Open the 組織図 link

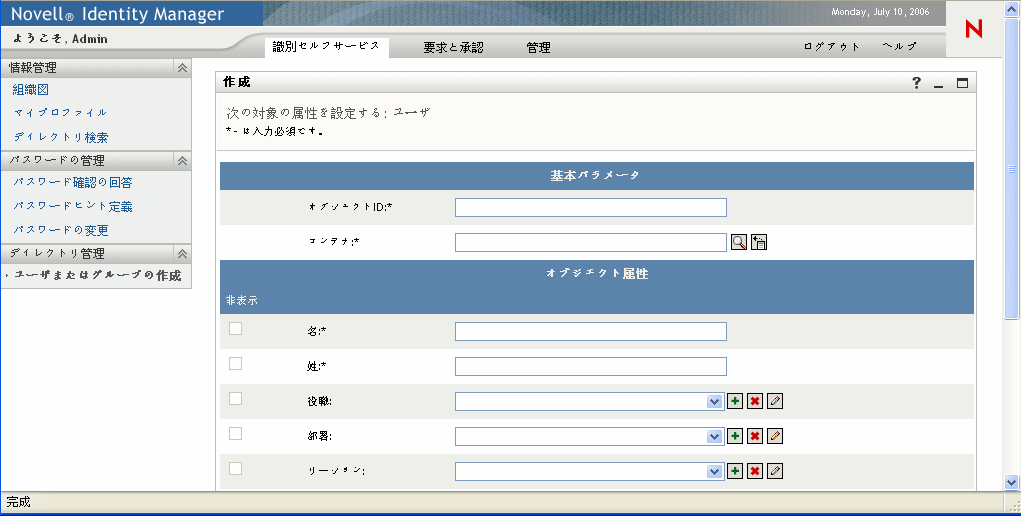[x=31, y=90]
